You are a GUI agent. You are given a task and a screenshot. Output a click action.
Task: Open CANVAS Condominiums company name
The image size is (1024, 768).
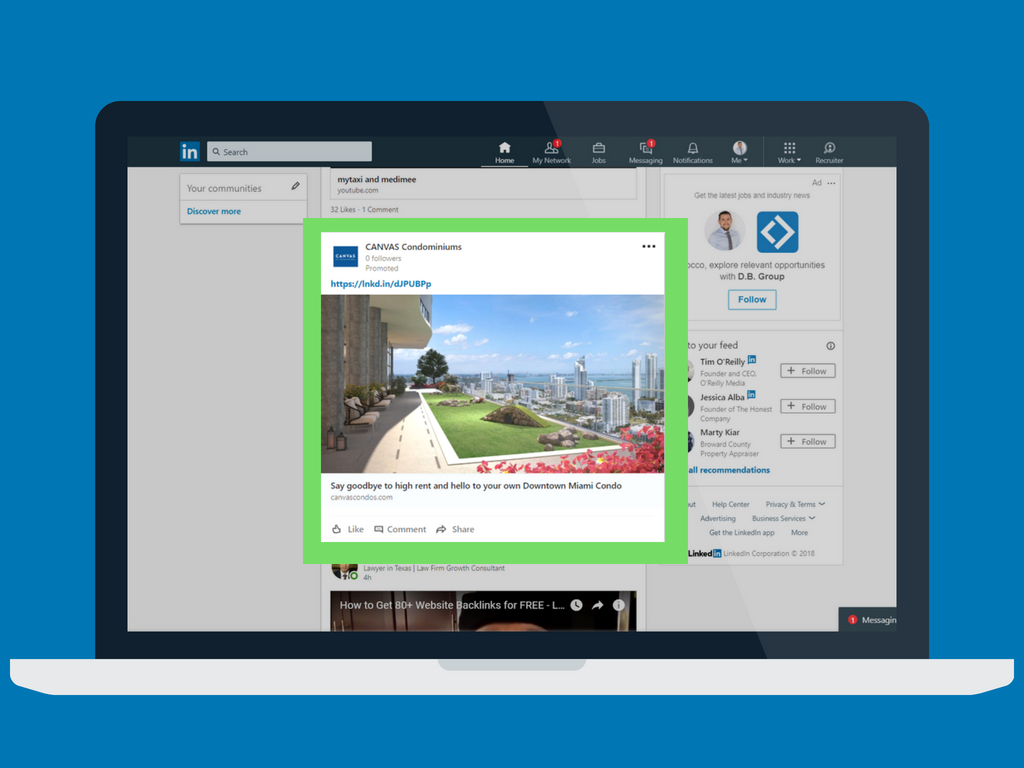(x=413, y=247)
